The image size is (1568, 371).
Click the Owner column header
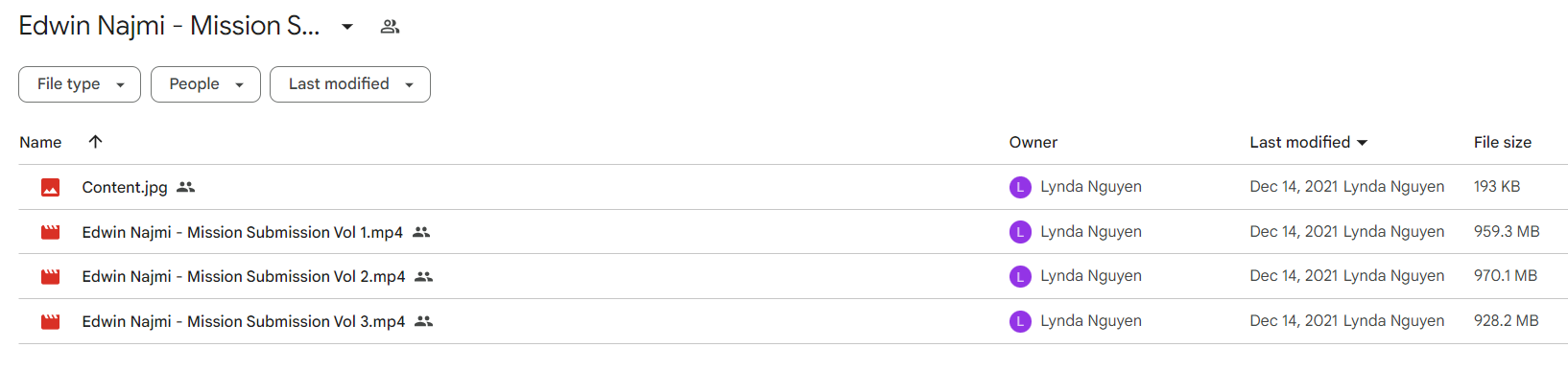pyautogui.click(x=1033, y=142)
